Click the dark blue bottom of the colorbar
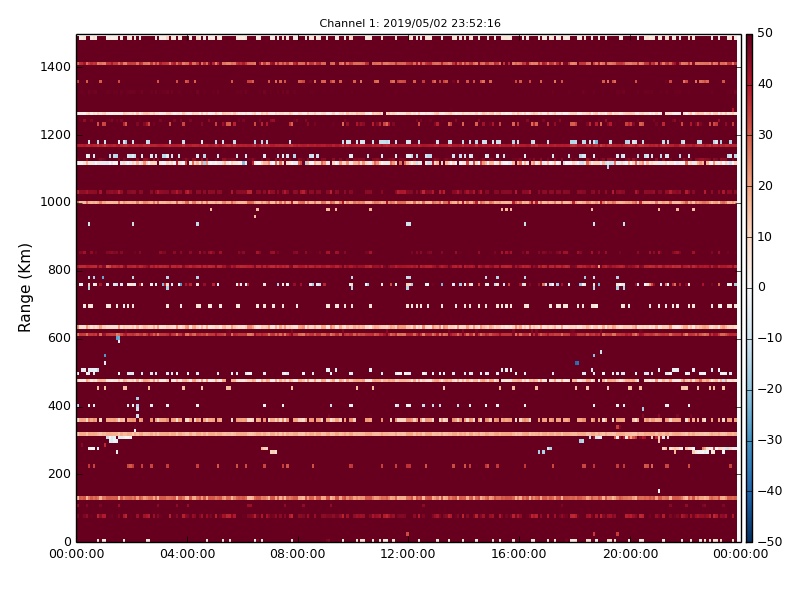This screenshot has width=800, height=600. pos(749,536)
